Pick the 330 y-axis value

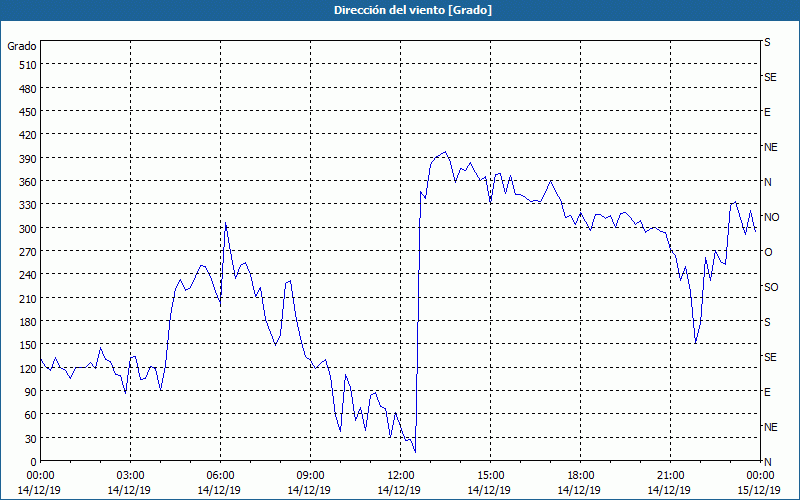(27, 205)
